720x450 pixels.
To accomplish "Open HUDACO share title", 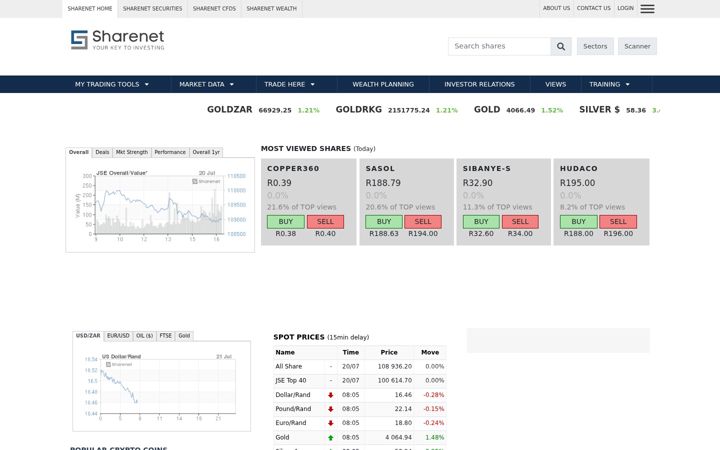I will pos(579,169).
